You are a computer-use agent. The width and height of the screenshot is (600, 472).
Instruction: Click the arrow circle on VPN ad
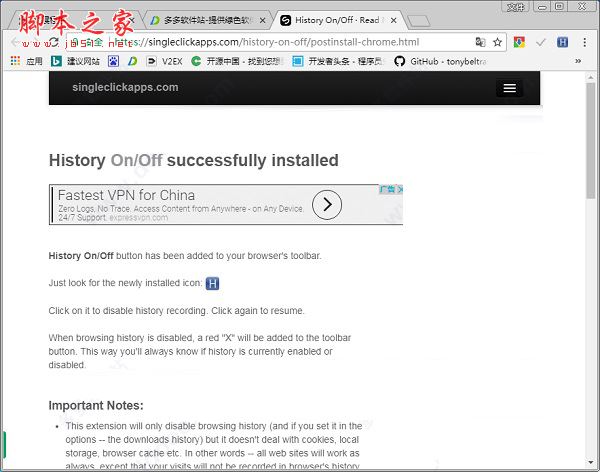click(327, 204)
